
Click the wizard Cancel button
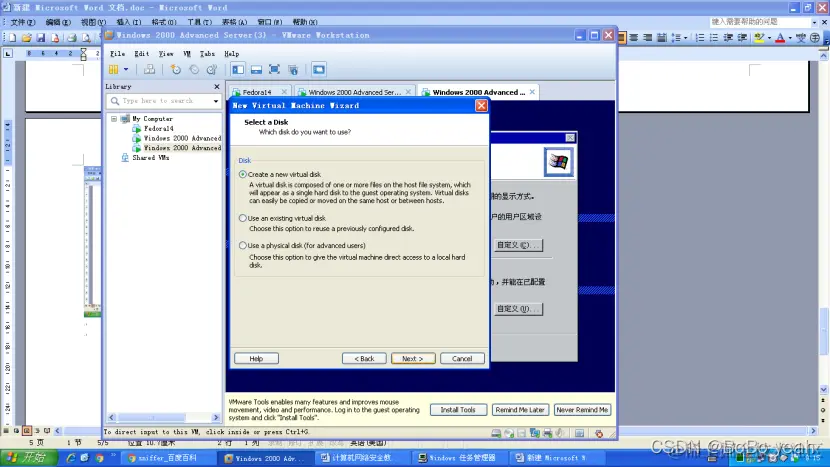click(462, 358)
